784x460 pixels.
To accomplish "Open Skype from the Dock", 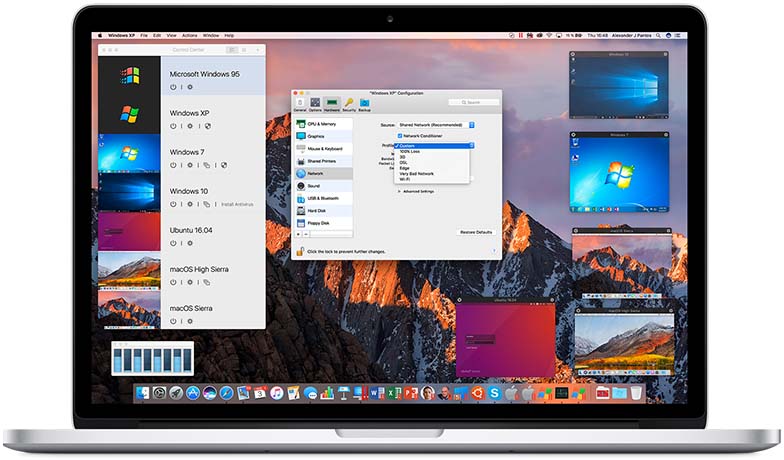I will pos(494,393).
